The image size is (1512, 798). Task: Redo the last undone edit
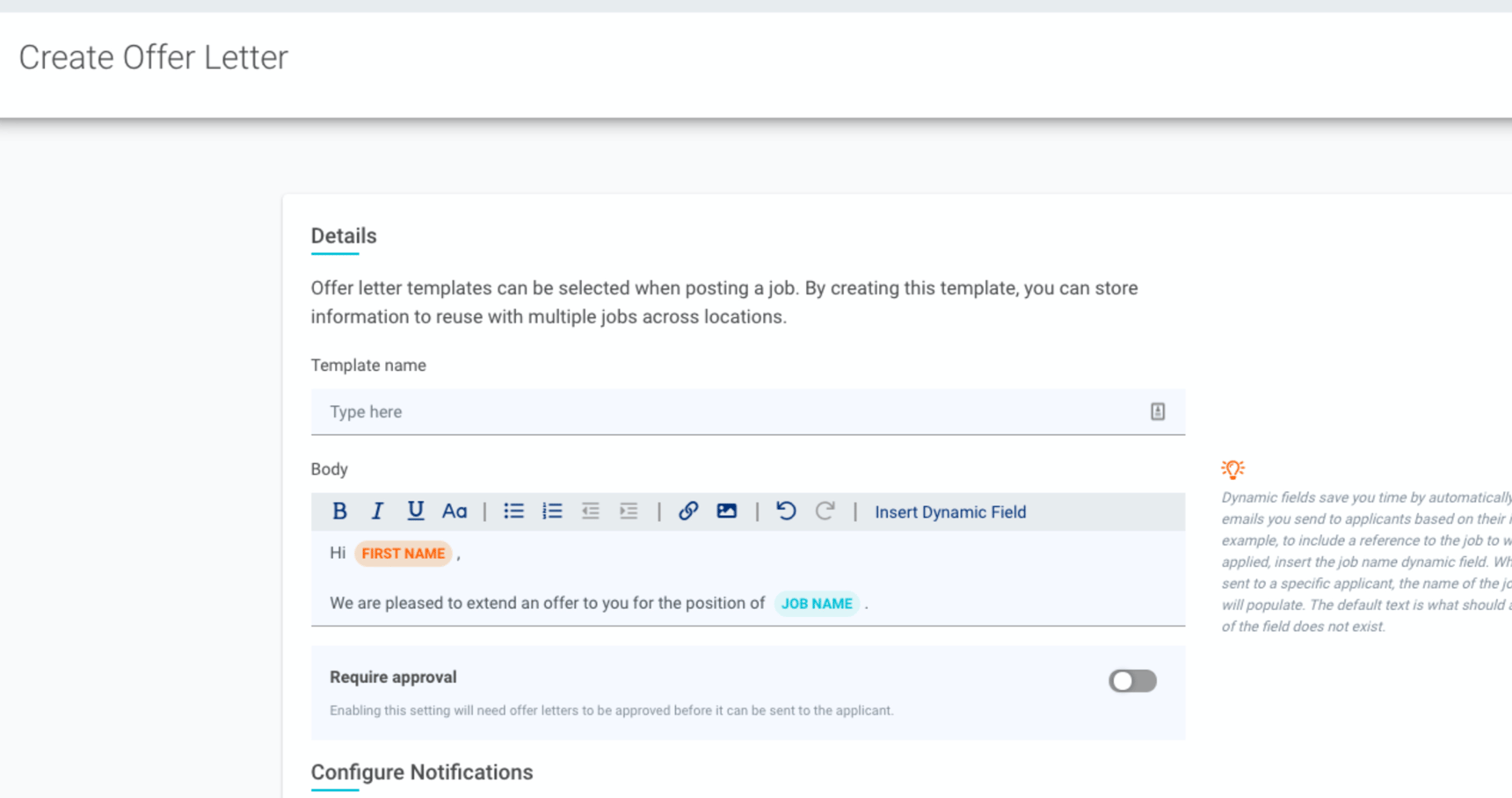825,511
